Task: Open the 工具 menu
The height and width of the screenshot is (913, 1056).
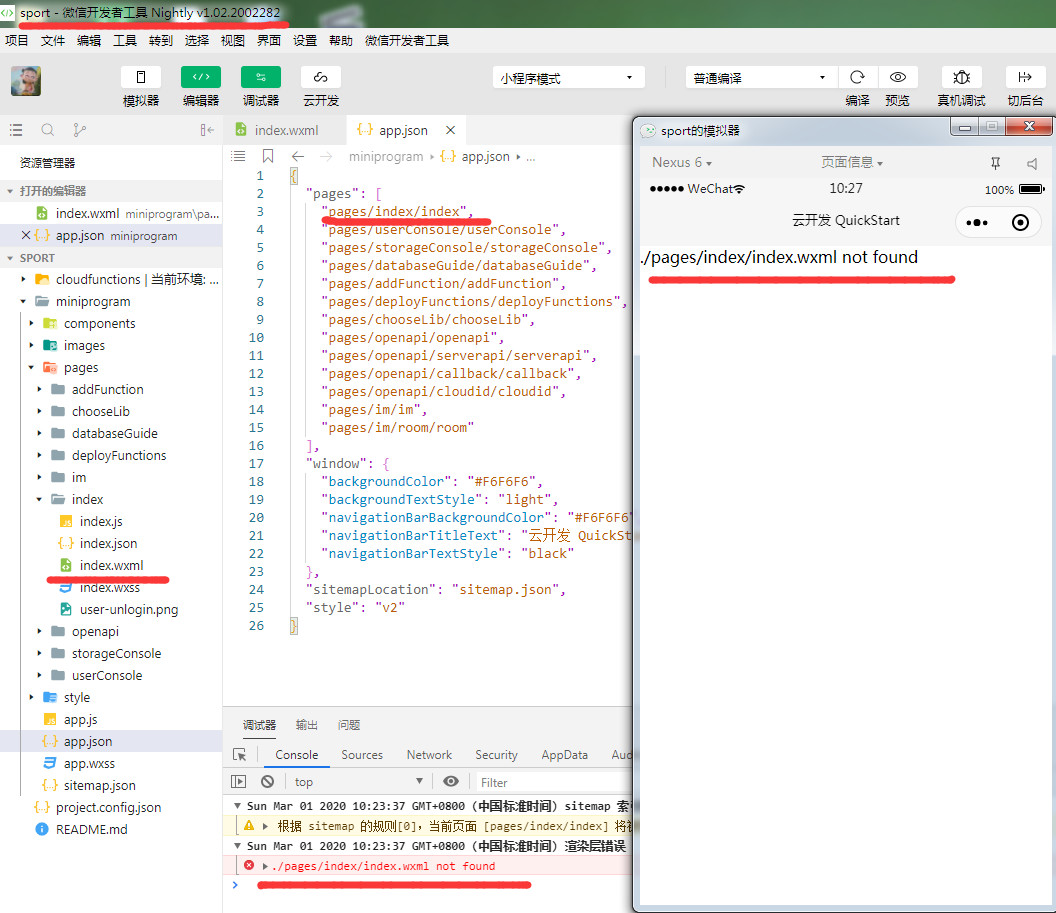Action: point(125,40)
